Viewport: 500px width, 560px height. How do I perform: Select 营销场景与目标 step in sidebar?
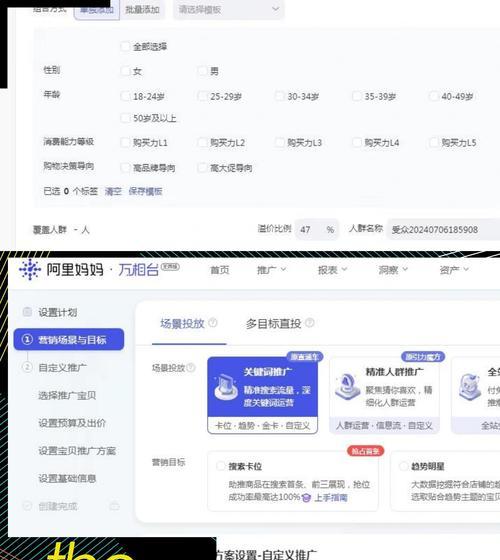(x=69, y=339)
